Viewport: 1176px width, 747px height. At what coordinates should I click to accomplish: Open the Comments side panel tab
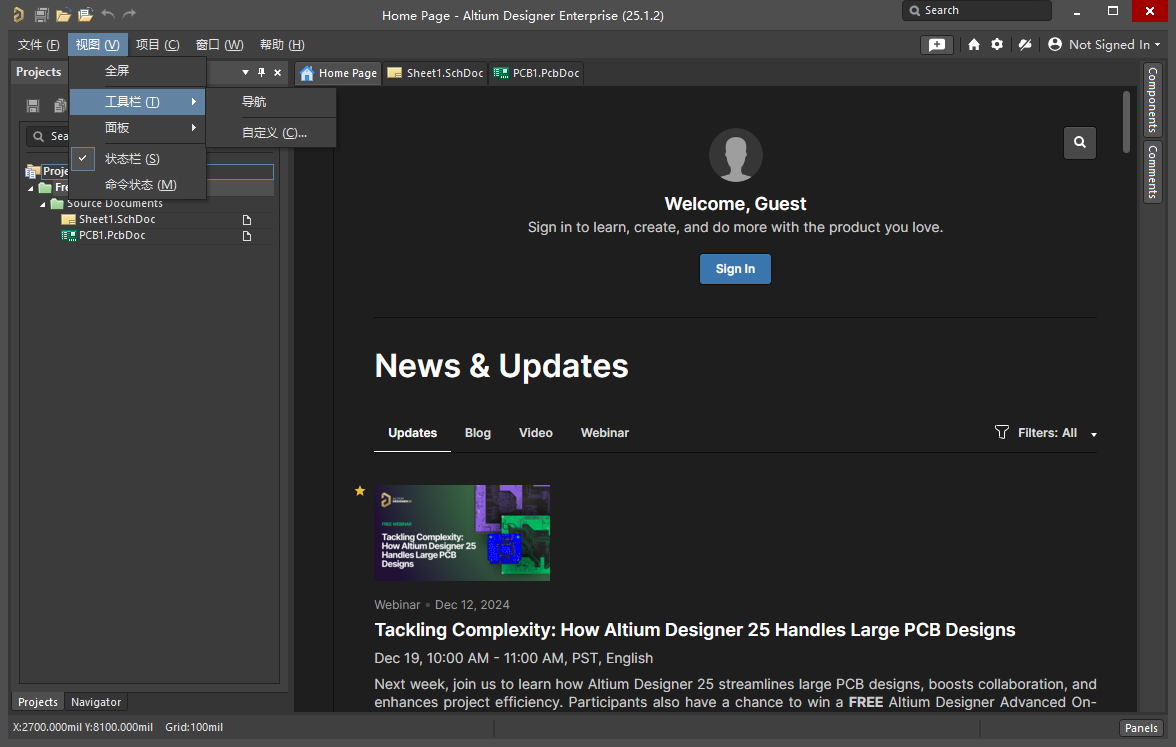tap(1153, 172)
